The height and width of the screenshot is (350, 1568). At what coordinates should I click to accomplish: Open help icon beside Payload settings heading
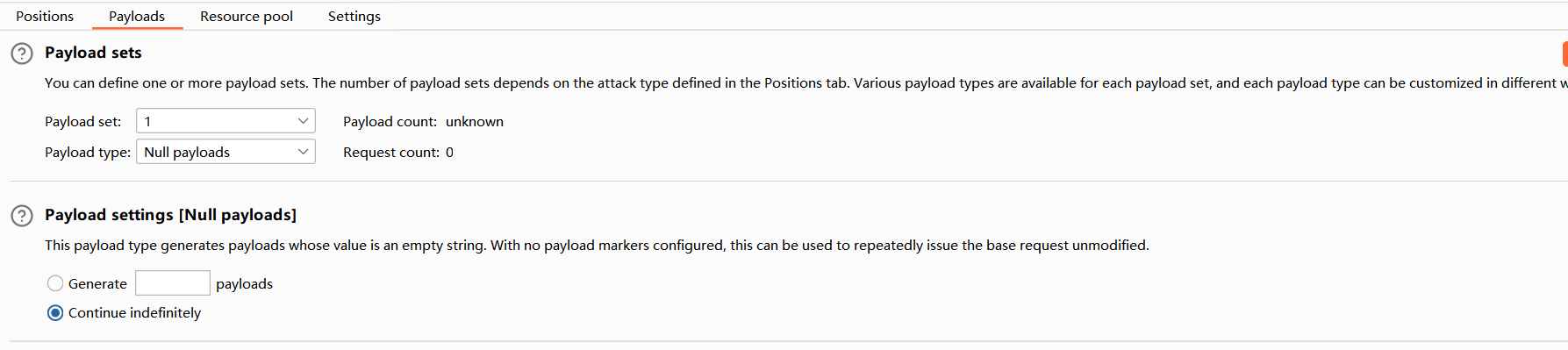tap(22, 216)
